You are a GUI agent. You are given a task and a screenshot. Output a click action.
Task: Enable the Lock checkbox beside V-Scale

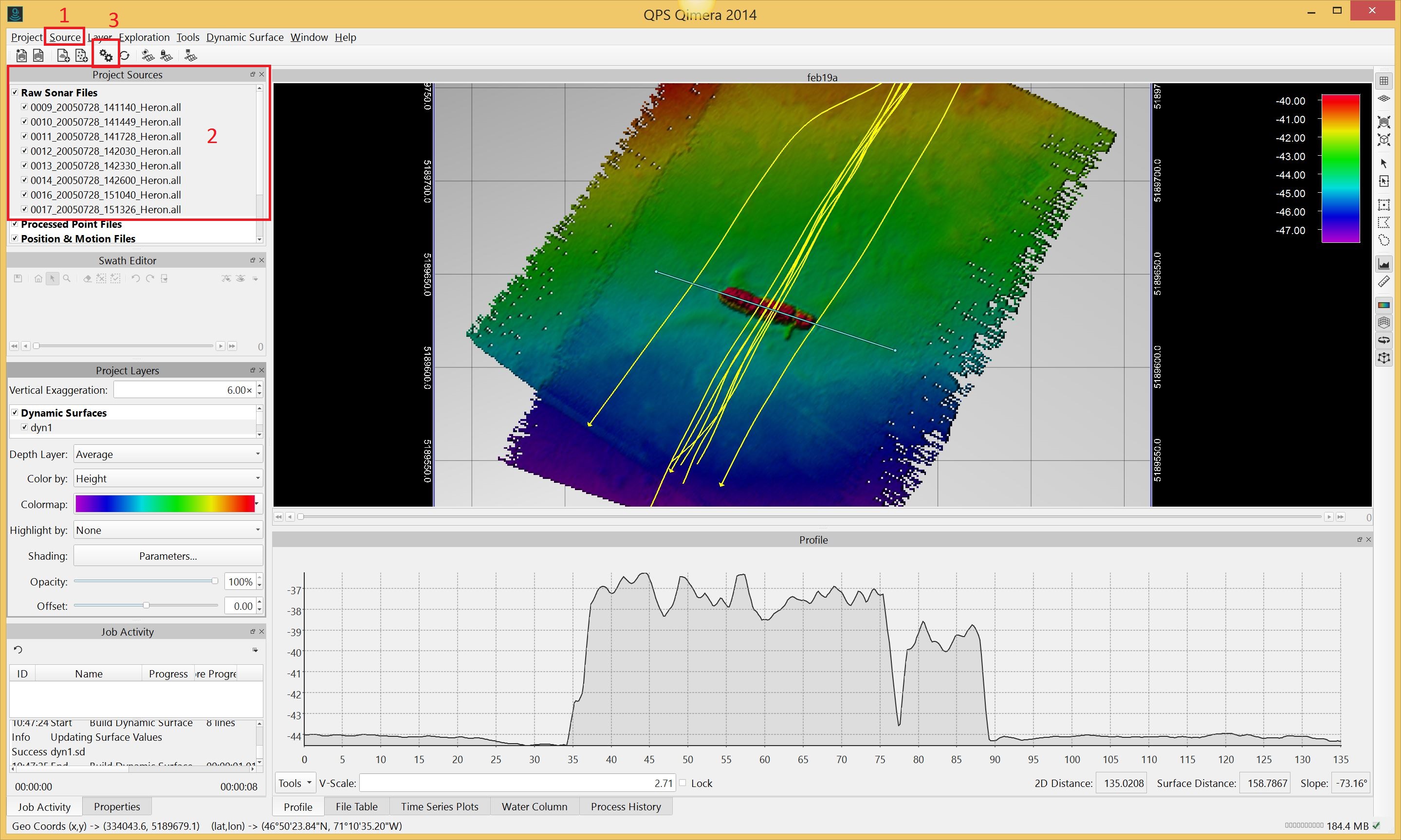[x=682, y=783]
